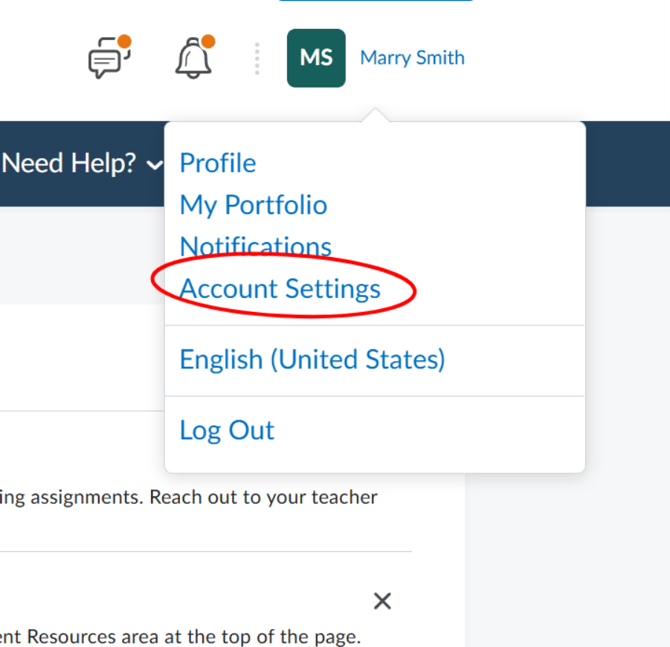This screenshot has height=647, width=670.
Task: Click the orange dot on the chat icon
Action: pos(124,41)
